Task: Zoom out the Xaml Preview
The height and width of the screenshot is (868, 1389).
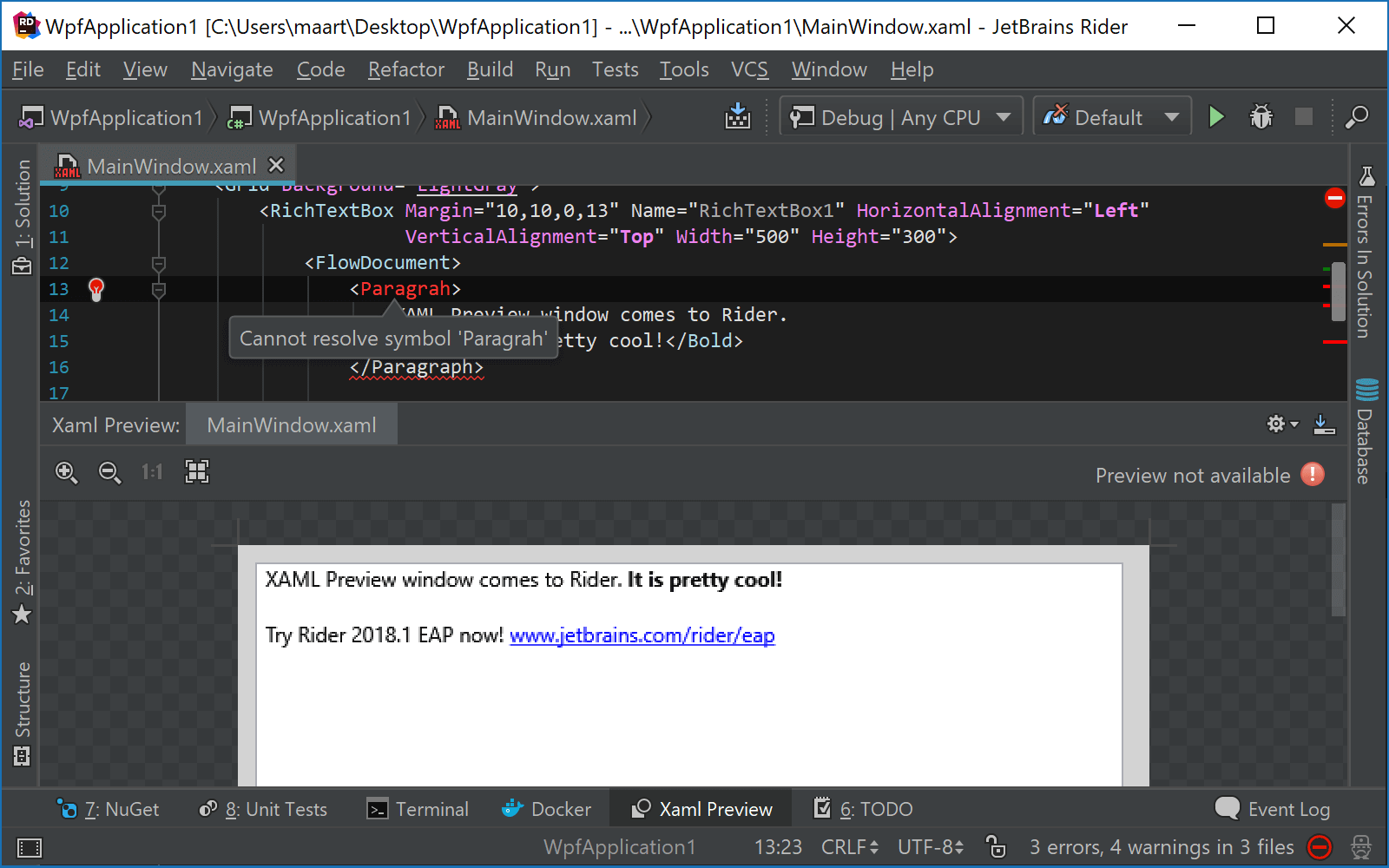Action: coord(109,472)
